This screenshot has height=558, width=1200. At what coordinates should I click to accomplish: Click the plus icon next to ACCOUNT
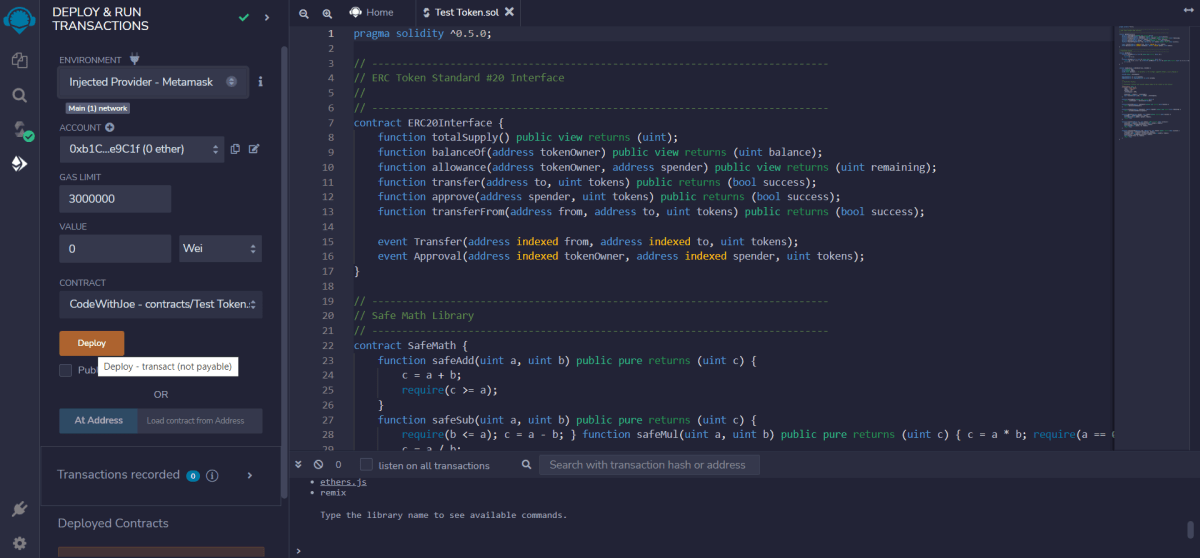tap(109, 128)
